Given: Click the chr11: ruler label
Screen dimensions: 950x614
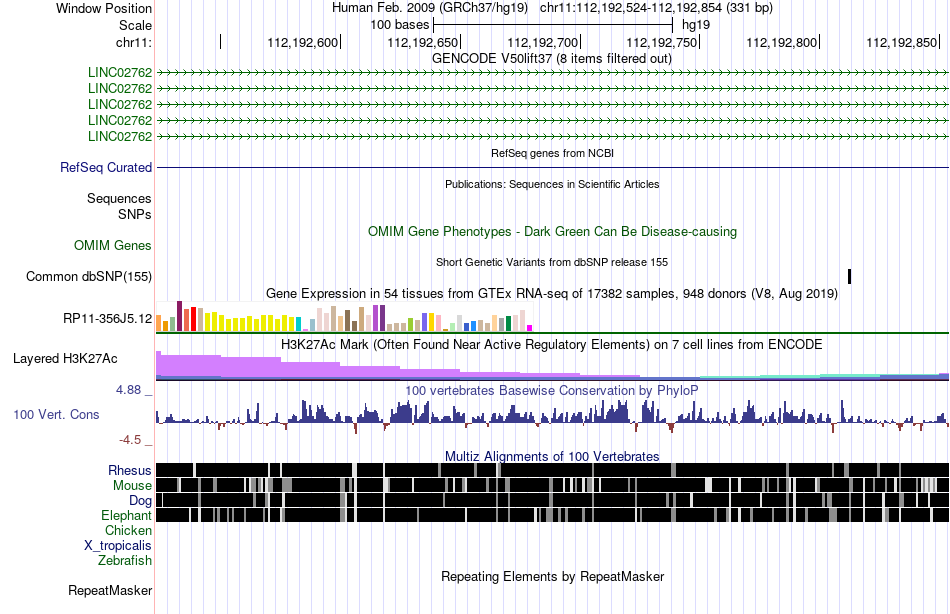Looking at the screenshot, I should click(134, 42).
